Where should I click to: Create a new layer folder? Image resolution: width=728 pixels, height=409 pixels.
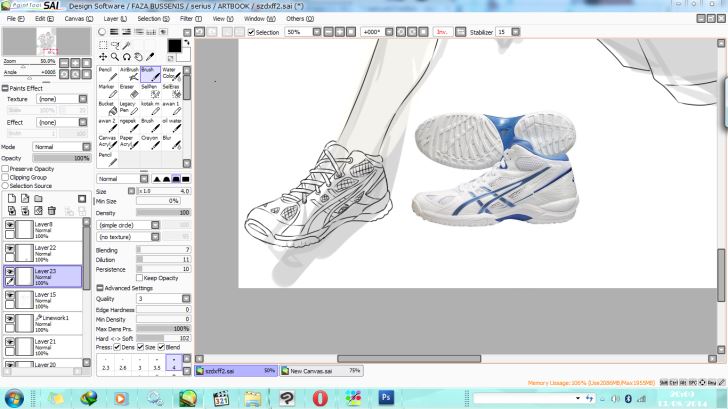pyautogui.click(x=39, y=199)
